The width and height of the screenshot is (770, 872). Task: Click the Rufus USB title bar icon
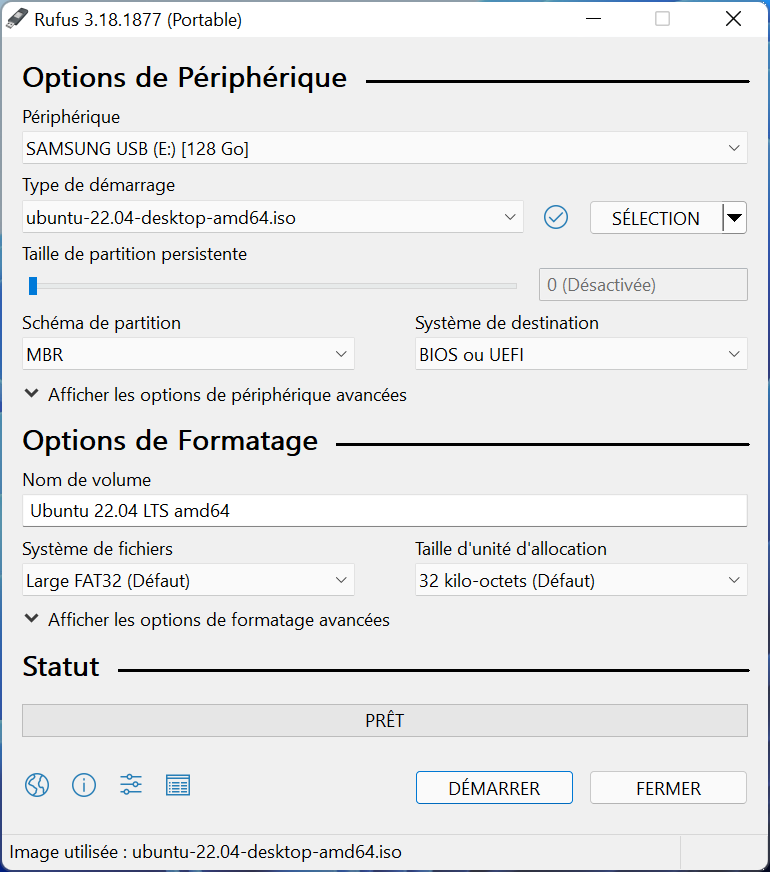point(17,19)
